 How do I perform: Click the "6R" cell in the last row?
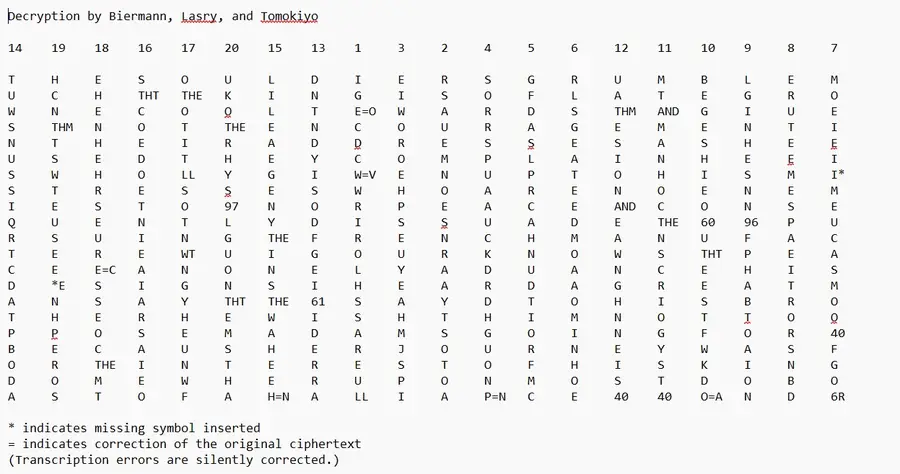pyautogui.click(x=837, y=397)
